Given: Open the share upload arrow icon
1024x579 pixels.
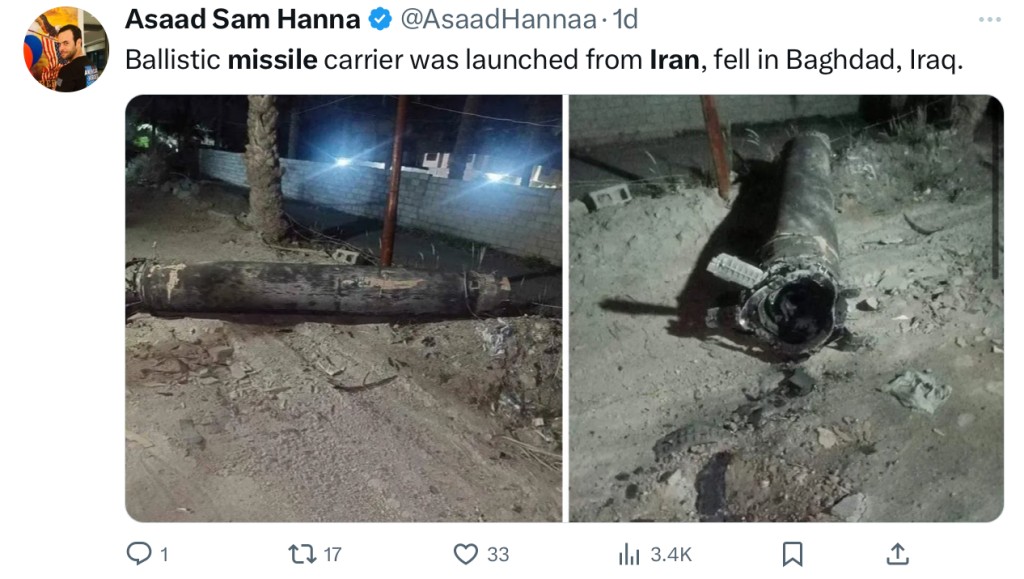Looking at the screenshot, I should [898, 554].
